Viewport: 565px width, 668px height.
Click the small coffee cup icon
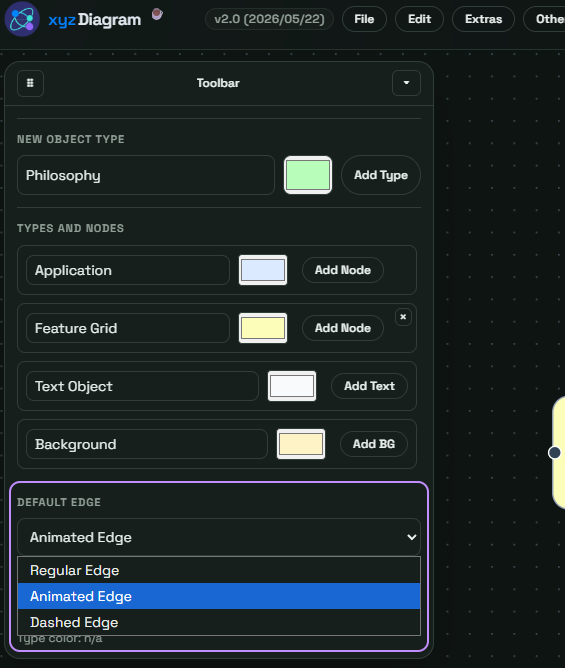[157, 14]
